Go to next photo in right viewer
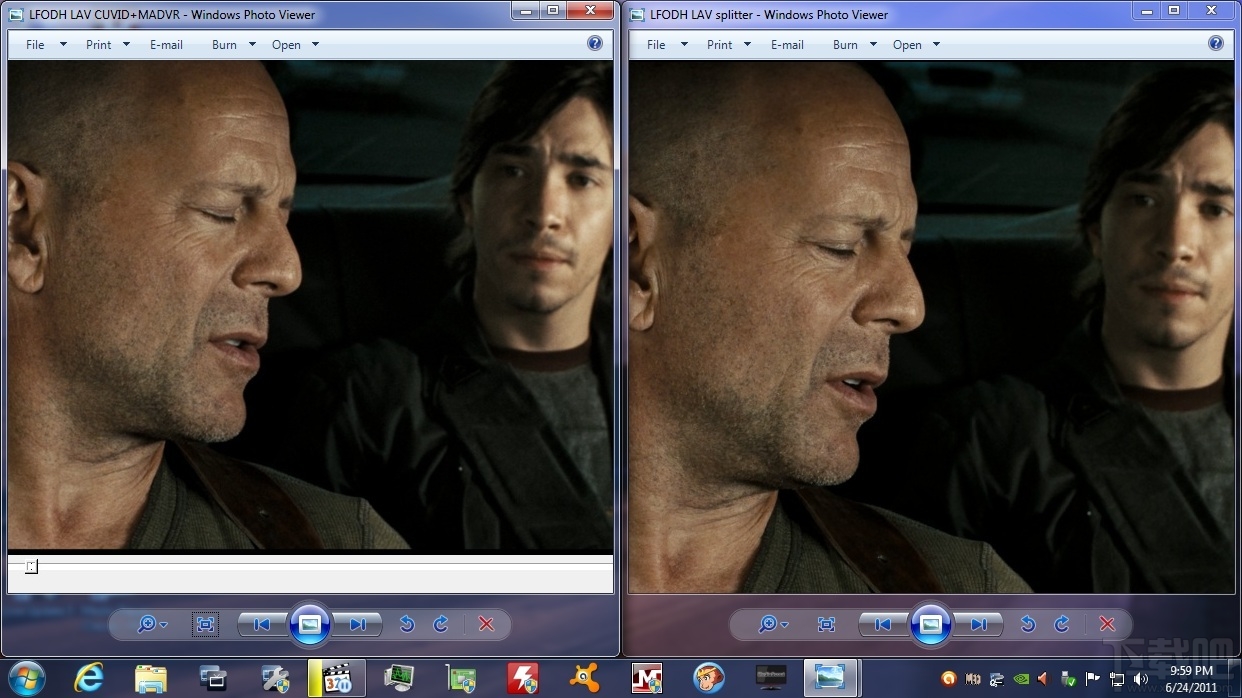This screenshot has height=698, width=1242. click(979, 625)
